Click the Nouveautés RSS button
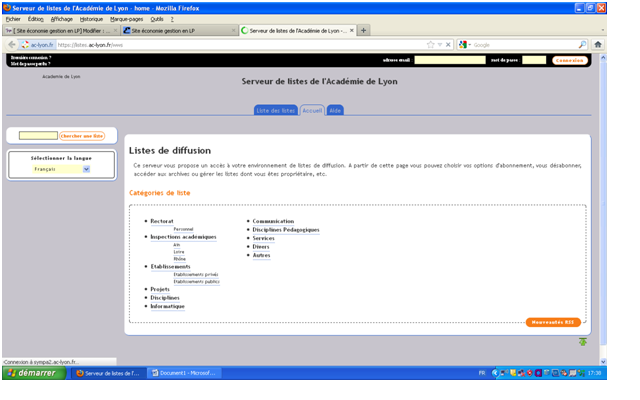This screenshot has height=400, width=640. [553, 322]
